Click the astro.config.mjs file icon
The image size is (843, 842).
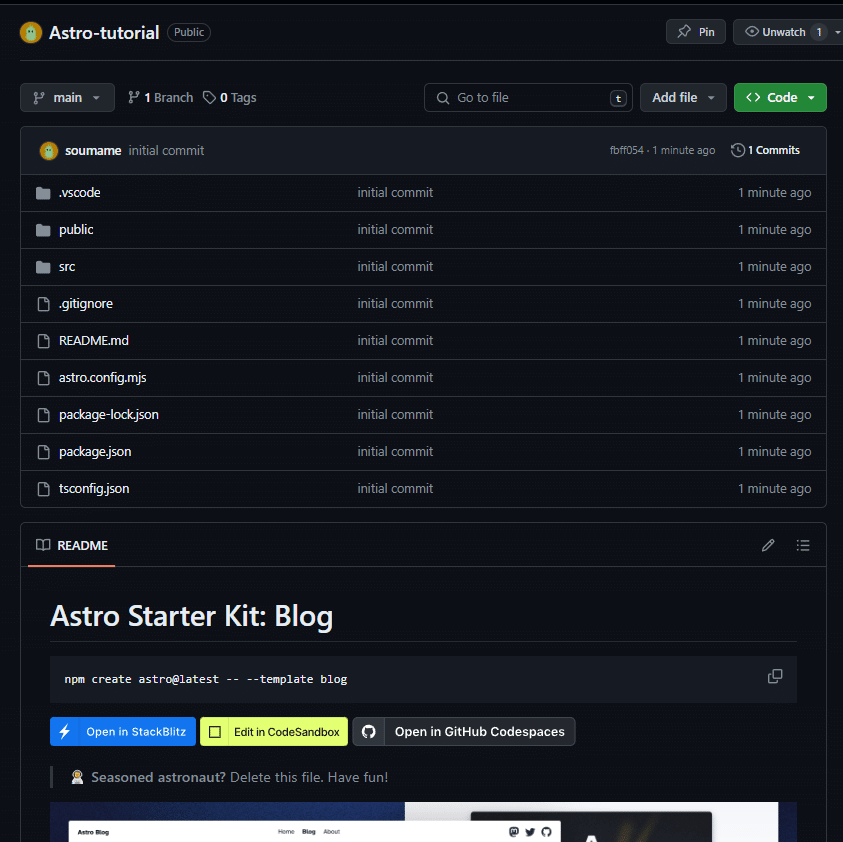click(44, 379)
